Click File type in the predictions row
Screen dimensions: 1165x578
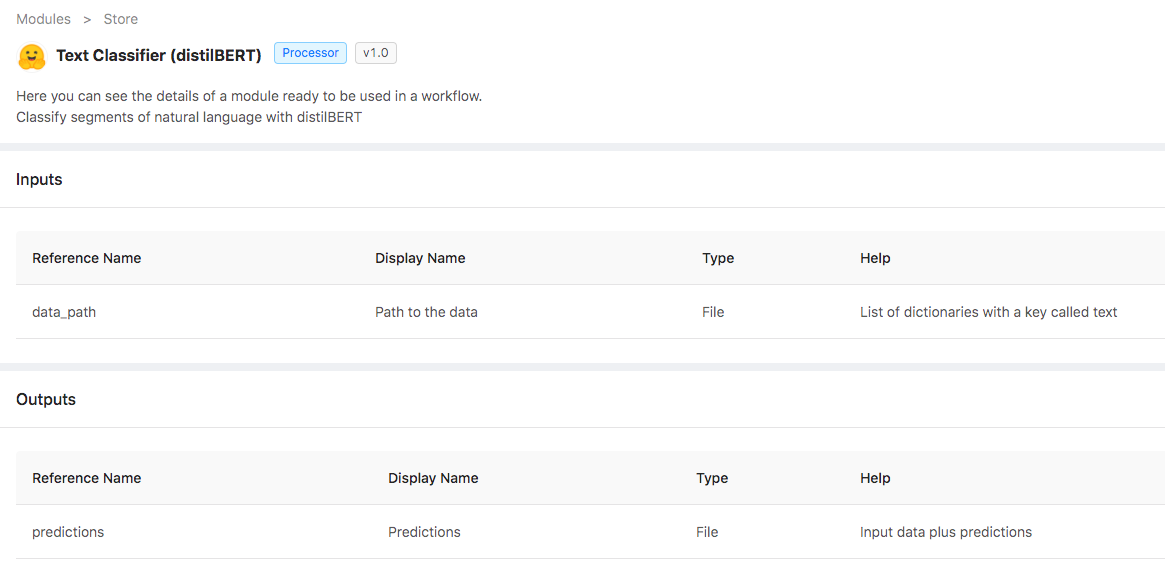707,532
